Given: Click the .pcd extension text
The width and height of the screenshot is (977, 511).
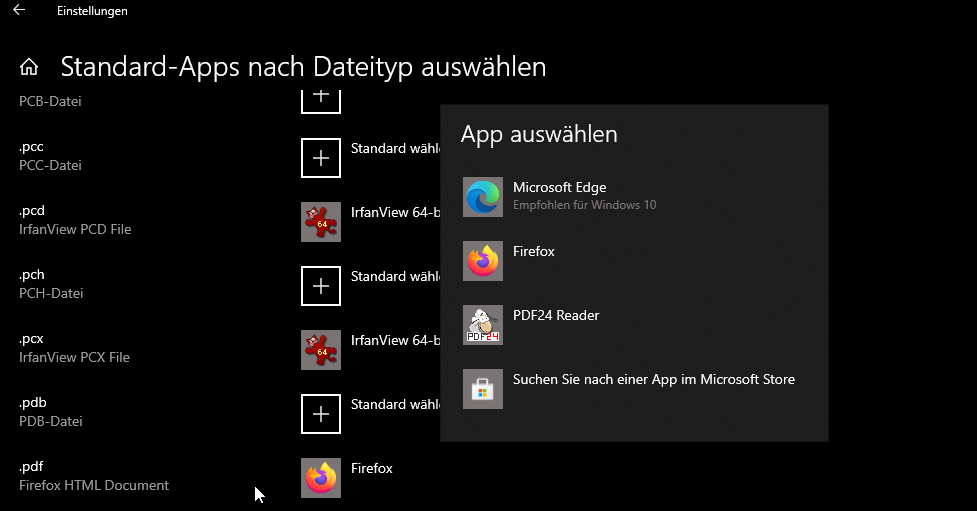Looking at the screenshot, I should tap(32, 211).
